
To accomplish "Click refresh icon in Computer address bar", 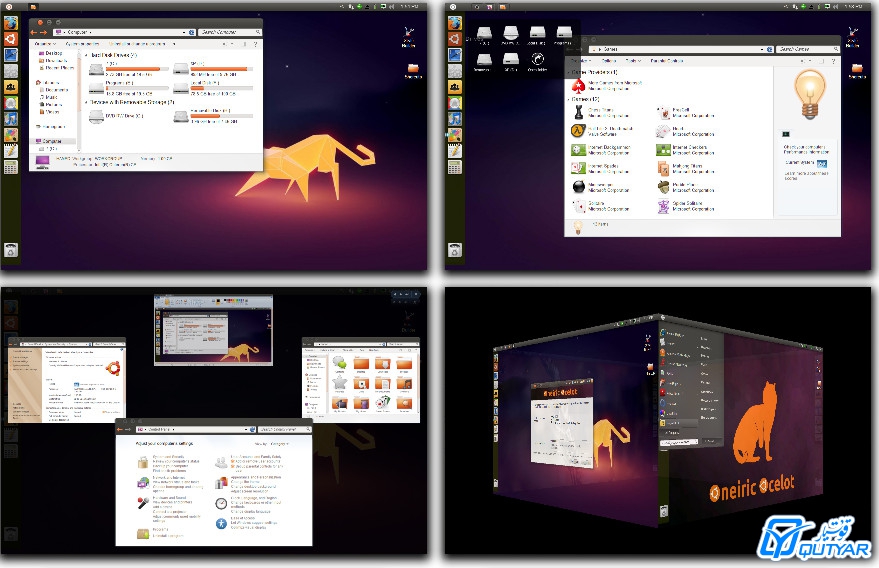I will click(192, 33).
